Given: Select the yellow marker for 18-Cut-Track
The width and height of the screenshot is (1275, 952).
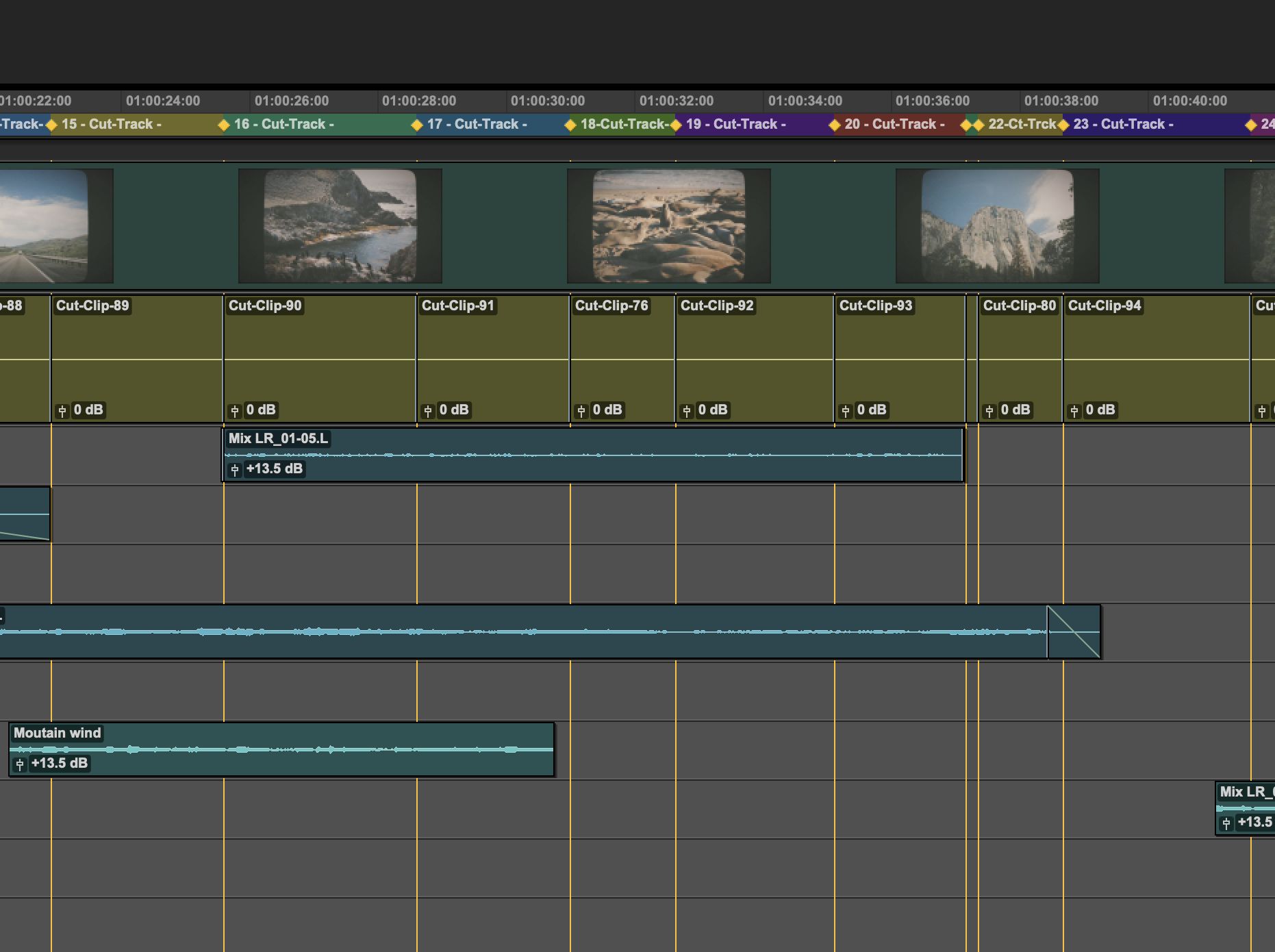Looking at the screenshot, I should click(570, 125).
